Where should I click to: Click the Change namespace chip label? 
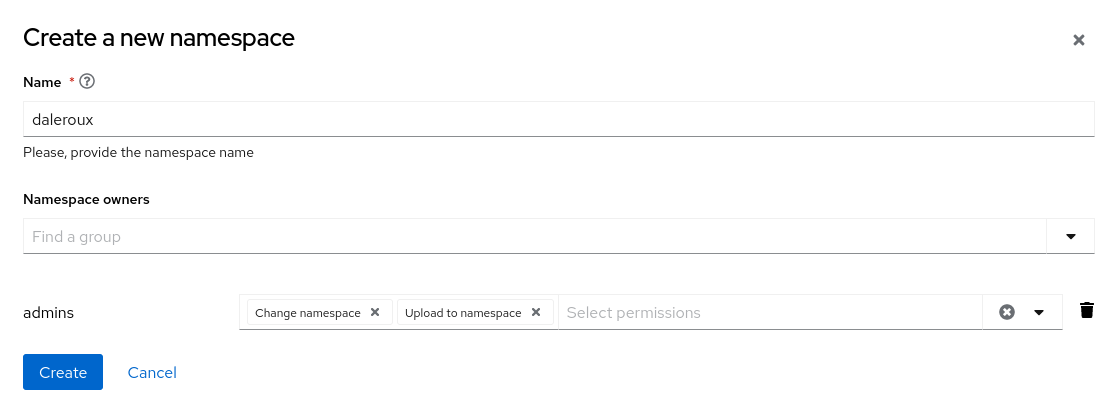click(x=307, y=312)
